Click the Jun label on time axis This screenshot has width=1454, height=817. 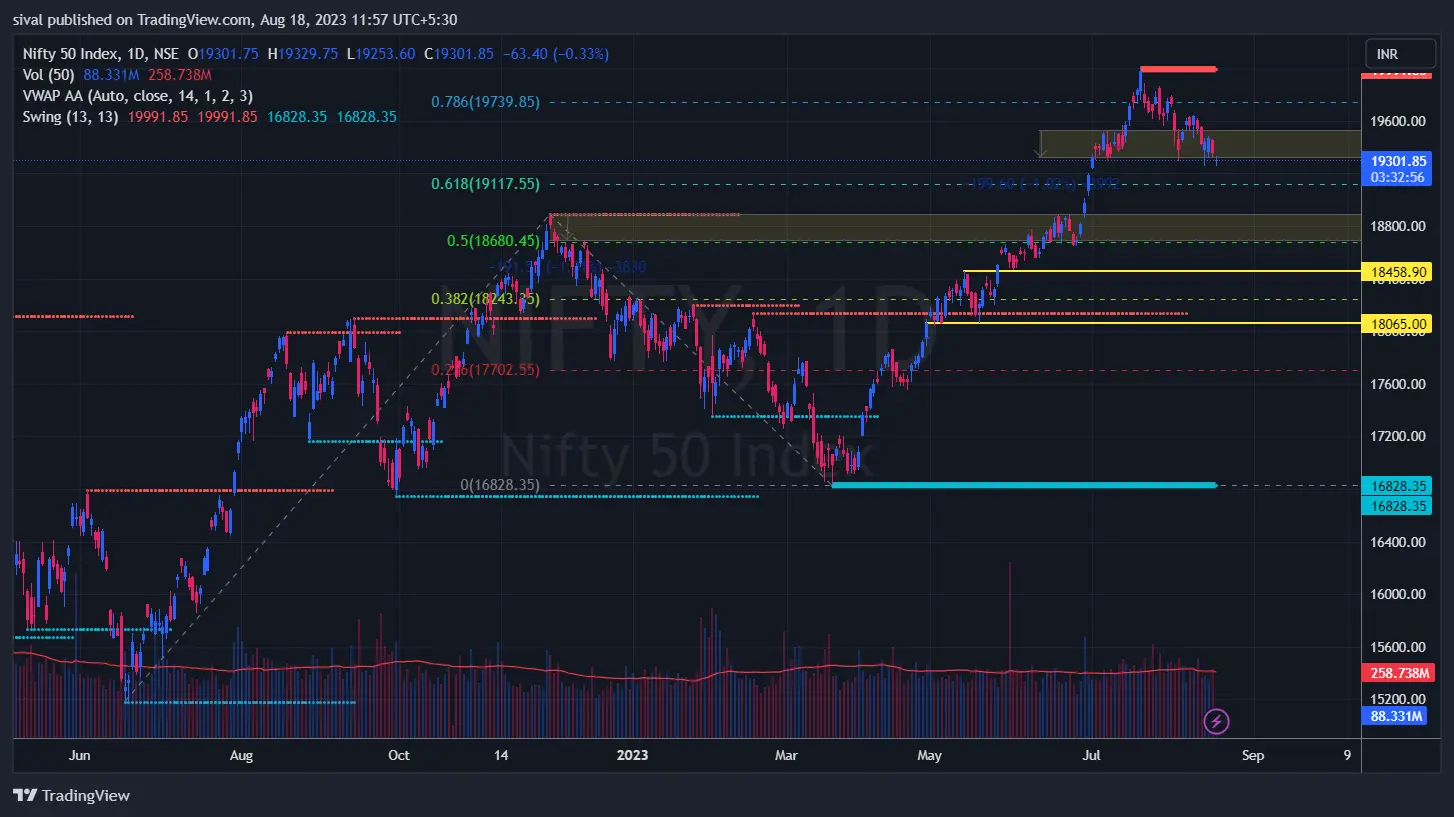click(81, 755)
